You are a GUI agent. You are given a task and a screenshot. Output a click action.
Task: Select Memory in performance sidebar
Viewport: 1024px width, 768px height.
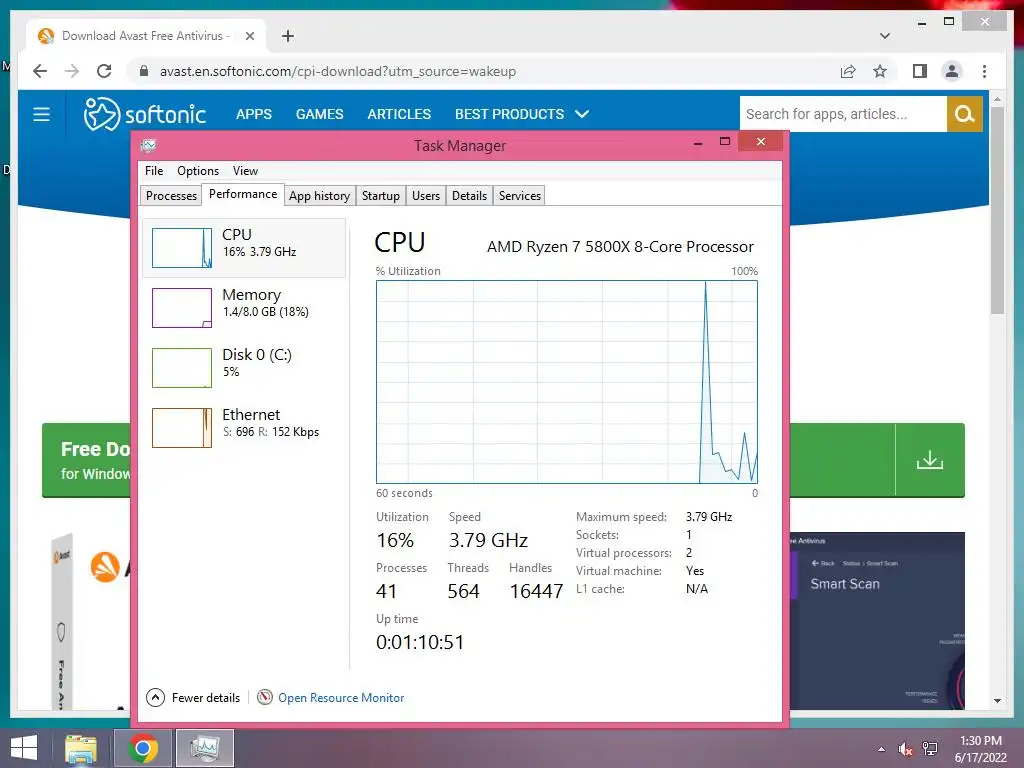click(244, 308)
